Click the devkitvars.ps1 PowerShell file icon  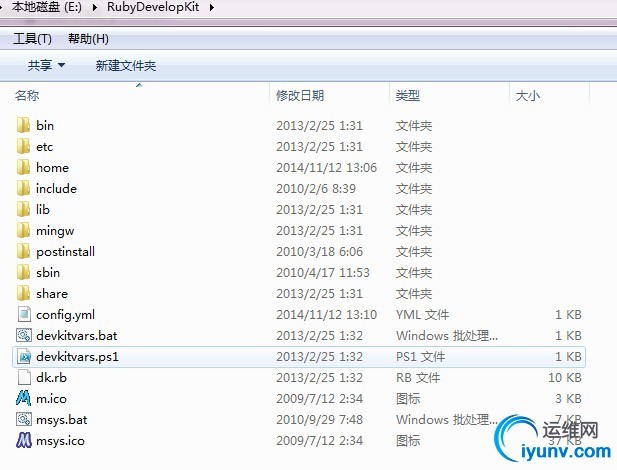point(24,356)
